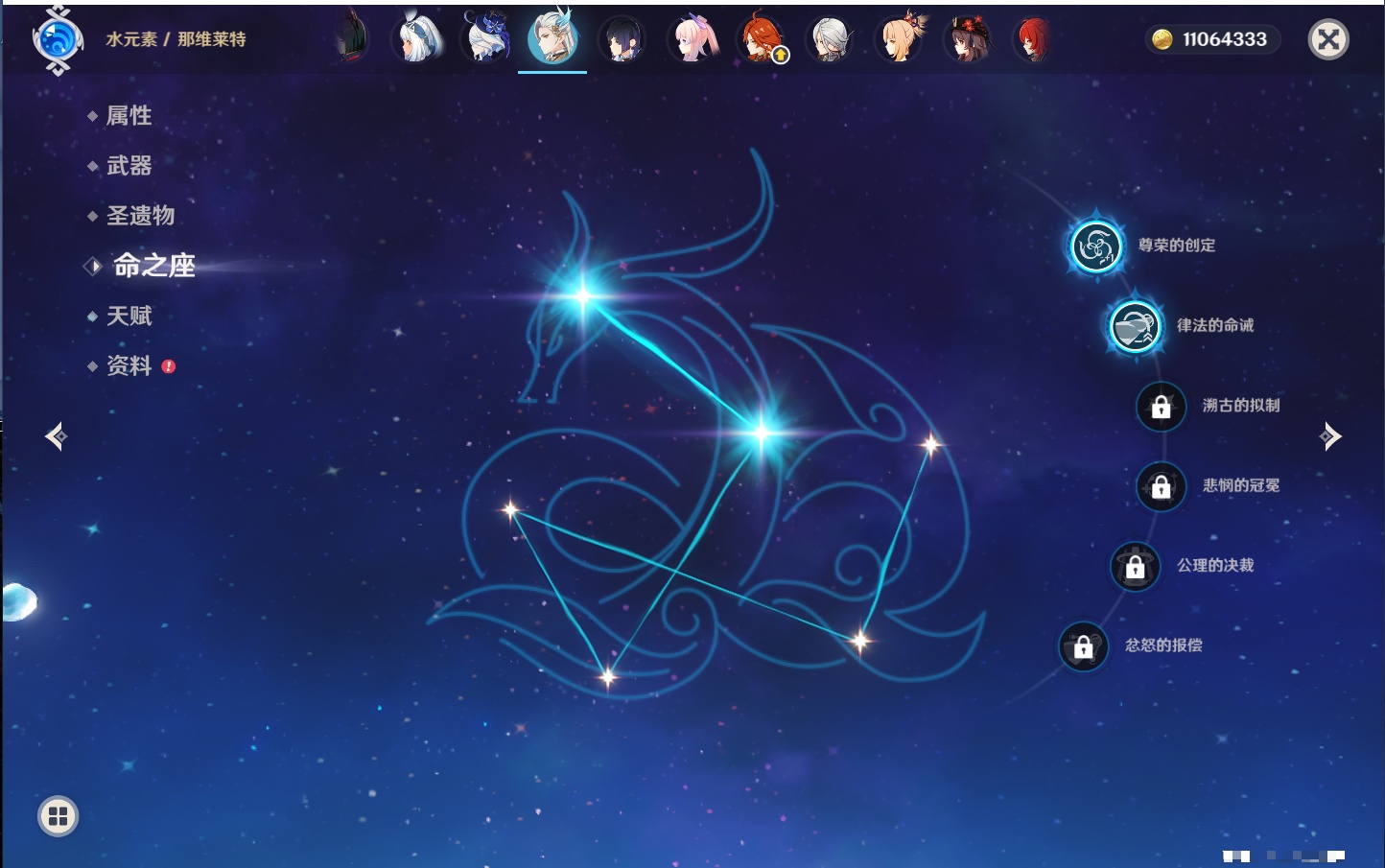This screenshot has width=1385, height=868.
Task: Select the pink-haired character avatar
Action: (692, 39)
